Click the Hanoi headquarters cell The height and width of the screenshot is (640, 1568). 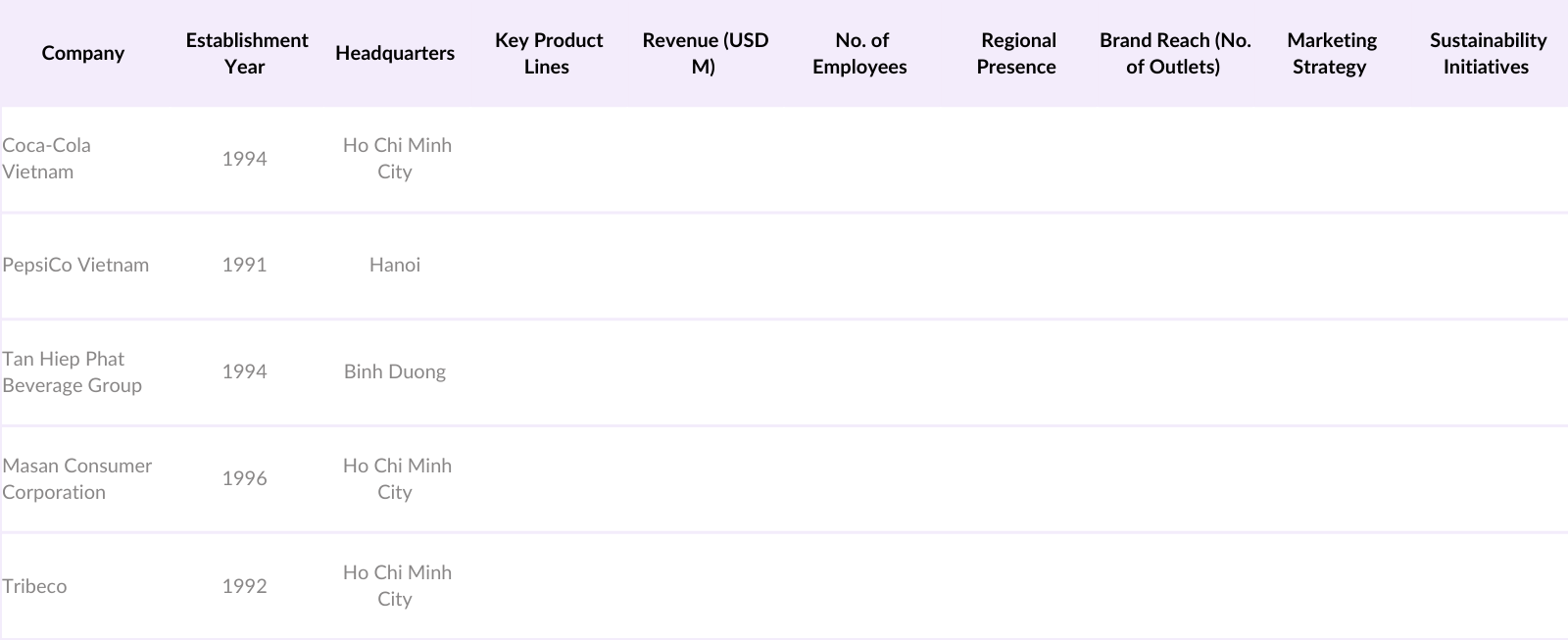(x=395, y=265)
